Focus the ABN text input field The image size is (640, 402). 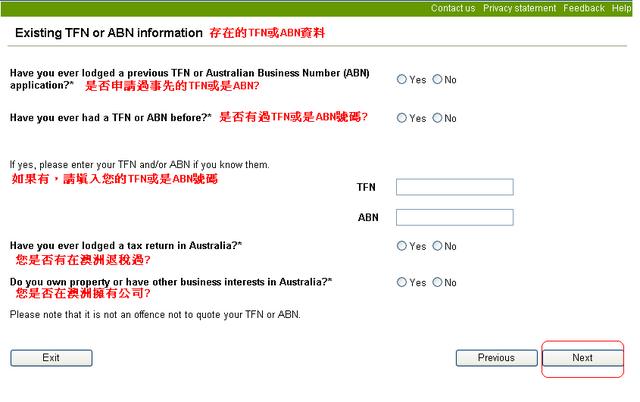(454, 217)
